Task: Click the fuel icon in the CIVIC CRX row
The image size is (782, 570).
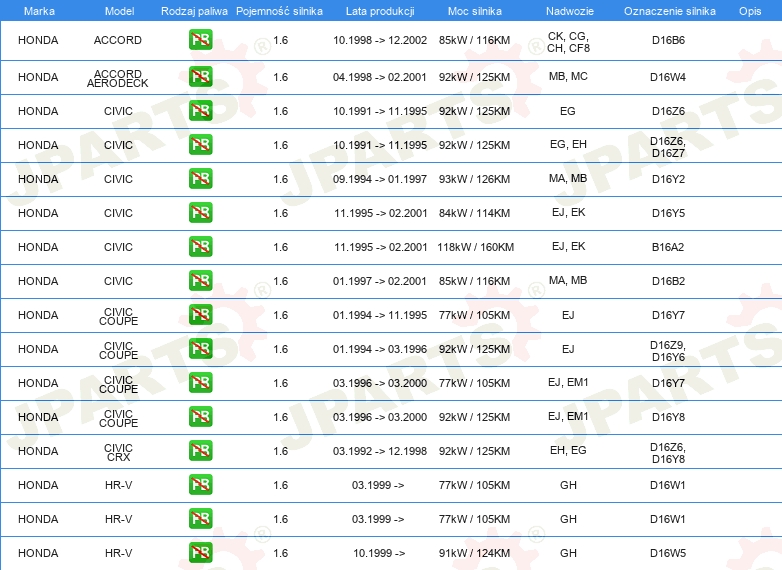Action: [x=200, y=450]
